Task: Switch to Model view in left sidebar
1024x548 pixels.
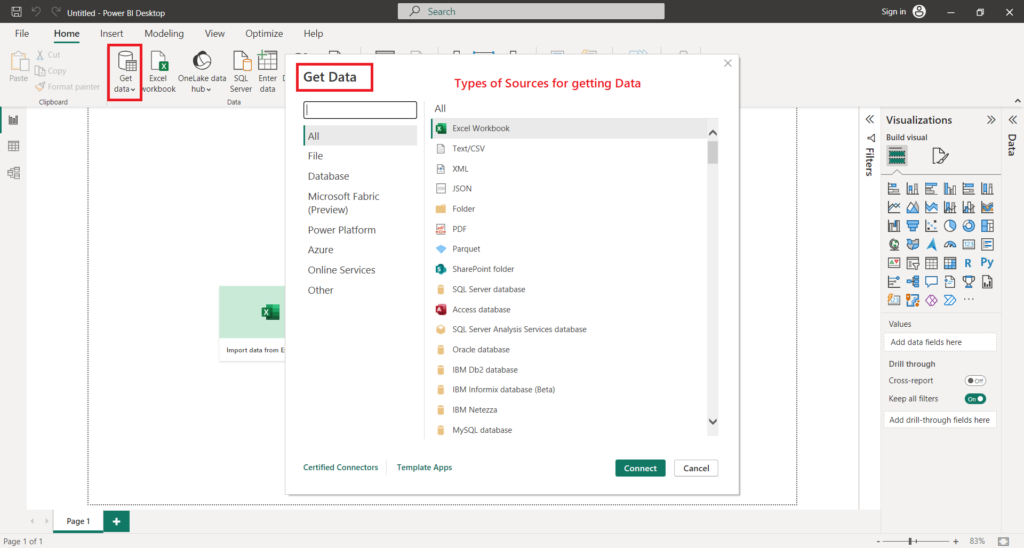Action: pyautogui.click(x=13, y=173)
